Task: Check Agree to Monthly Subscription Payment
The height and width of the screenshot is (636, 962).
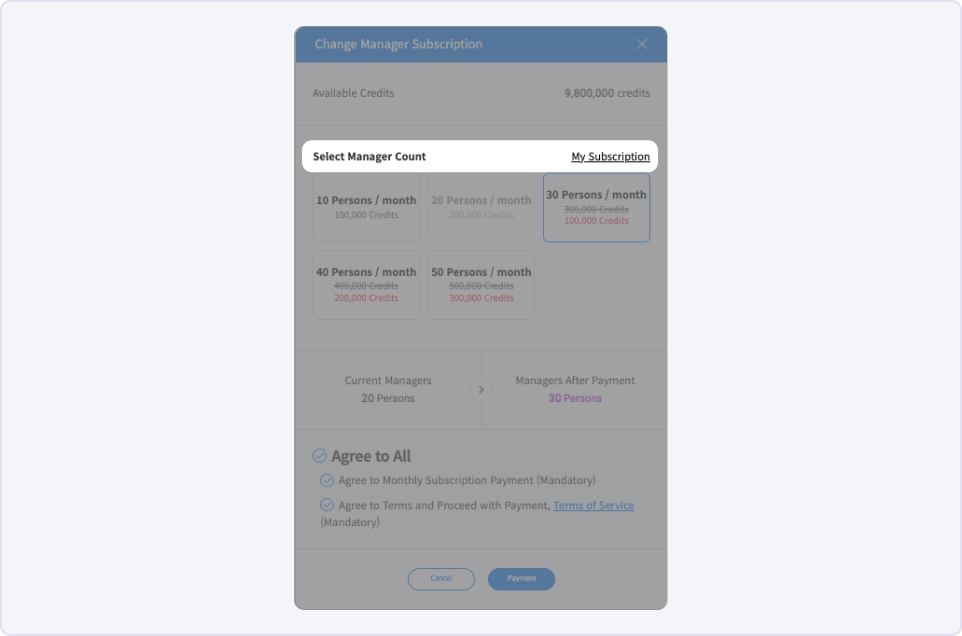Action: (x=327, y=480)
